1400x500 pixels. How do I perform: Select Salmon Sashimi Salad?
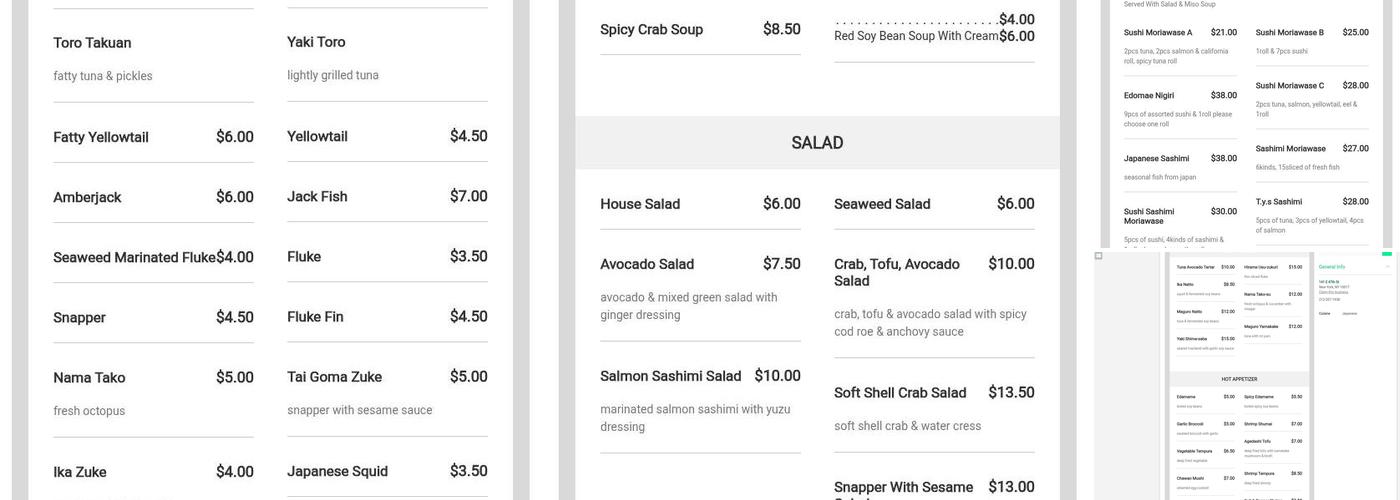point(670,376)
